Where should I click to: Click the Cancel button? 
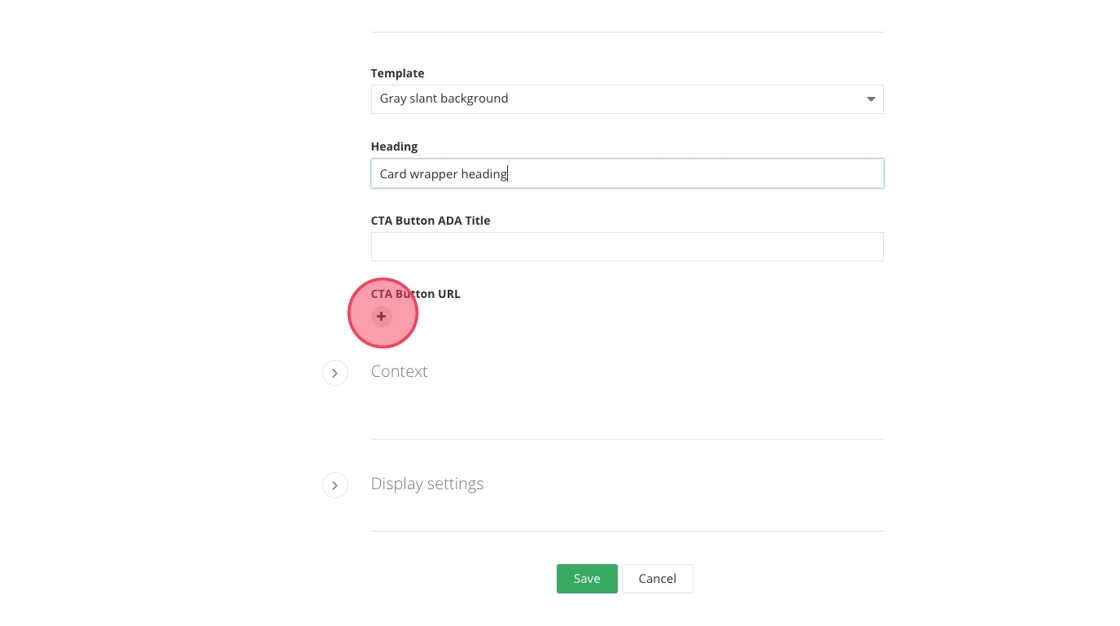657,579
